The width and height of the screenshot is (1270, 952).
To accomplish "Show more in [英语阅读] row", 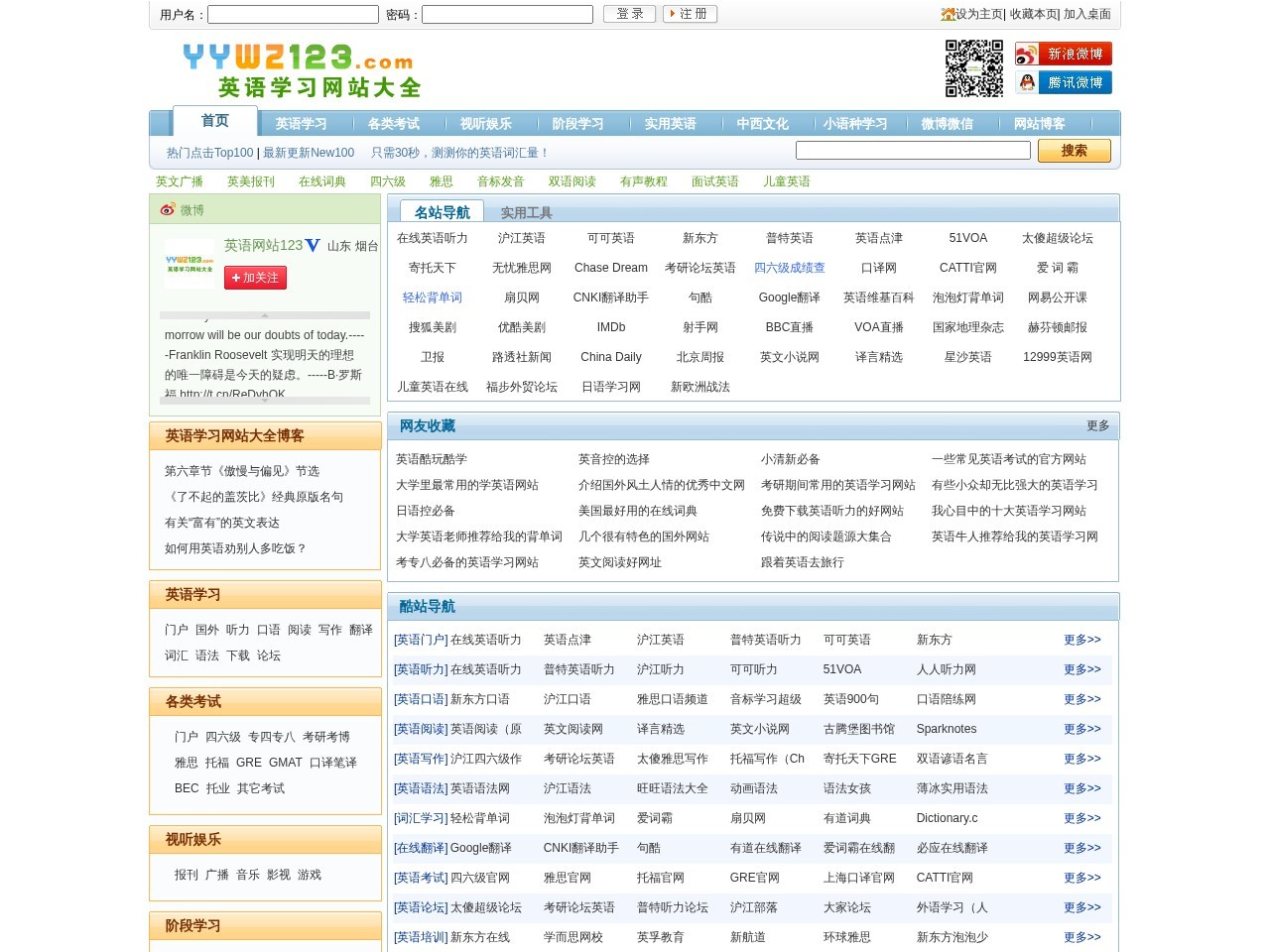I will (1082, 729).
